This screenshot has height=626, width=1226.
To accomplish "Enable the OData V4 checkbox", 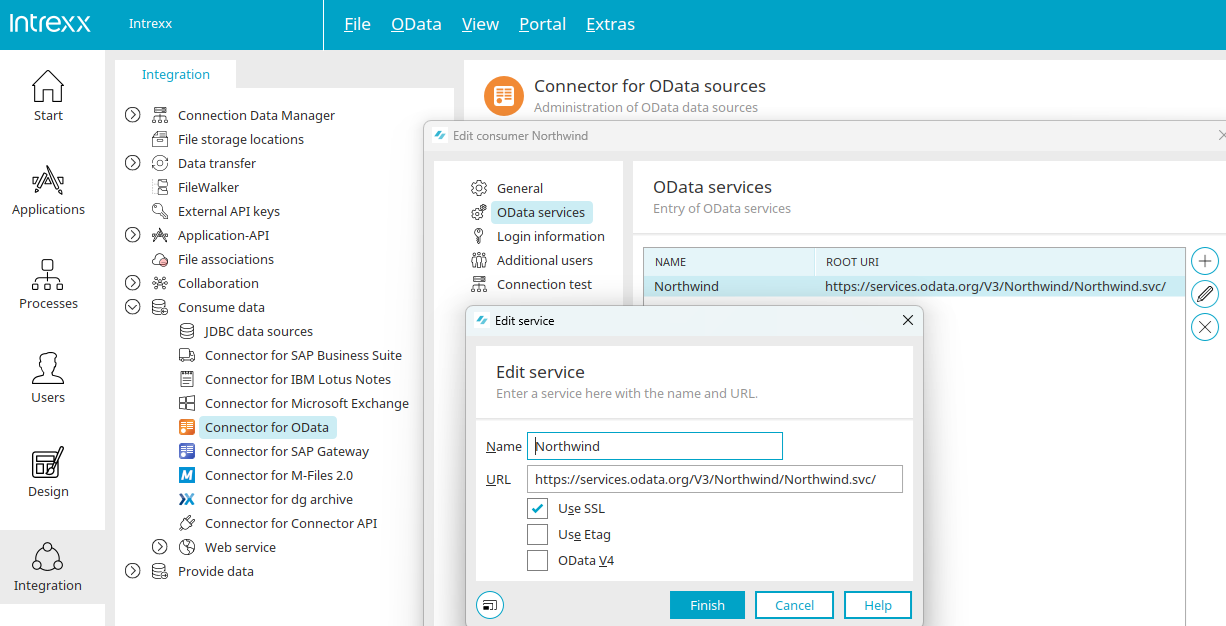I will (x=538, y=560).
